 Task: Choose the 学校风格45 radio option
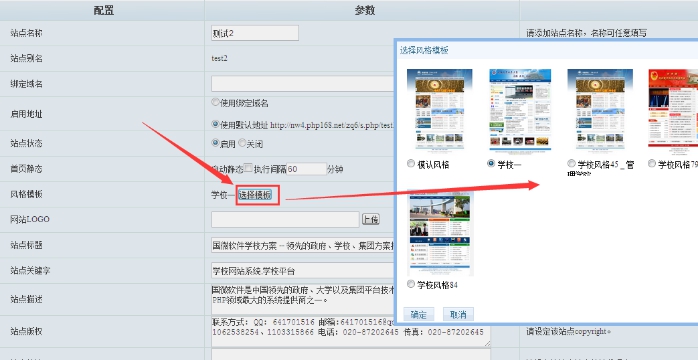click(571, 164)
